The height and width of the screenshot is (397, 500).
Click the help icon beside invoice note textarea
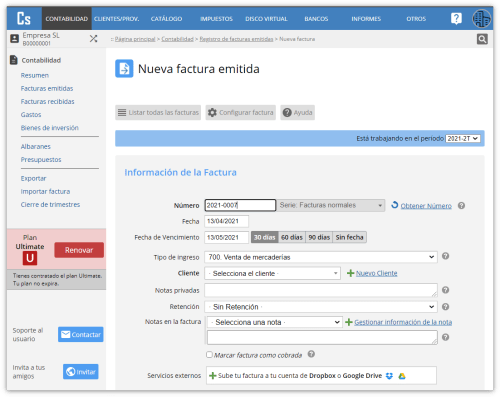coord(445,337)
